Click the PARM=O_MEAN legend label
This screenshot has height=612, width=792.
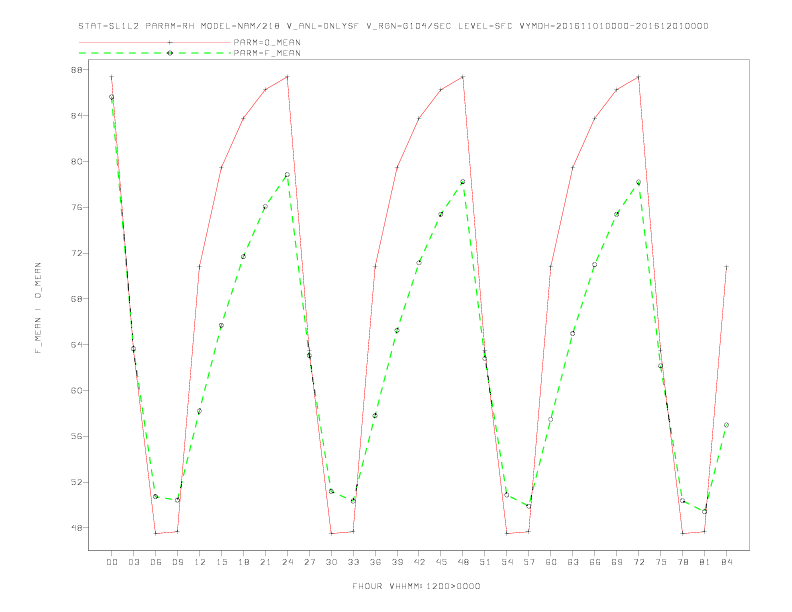267,42
